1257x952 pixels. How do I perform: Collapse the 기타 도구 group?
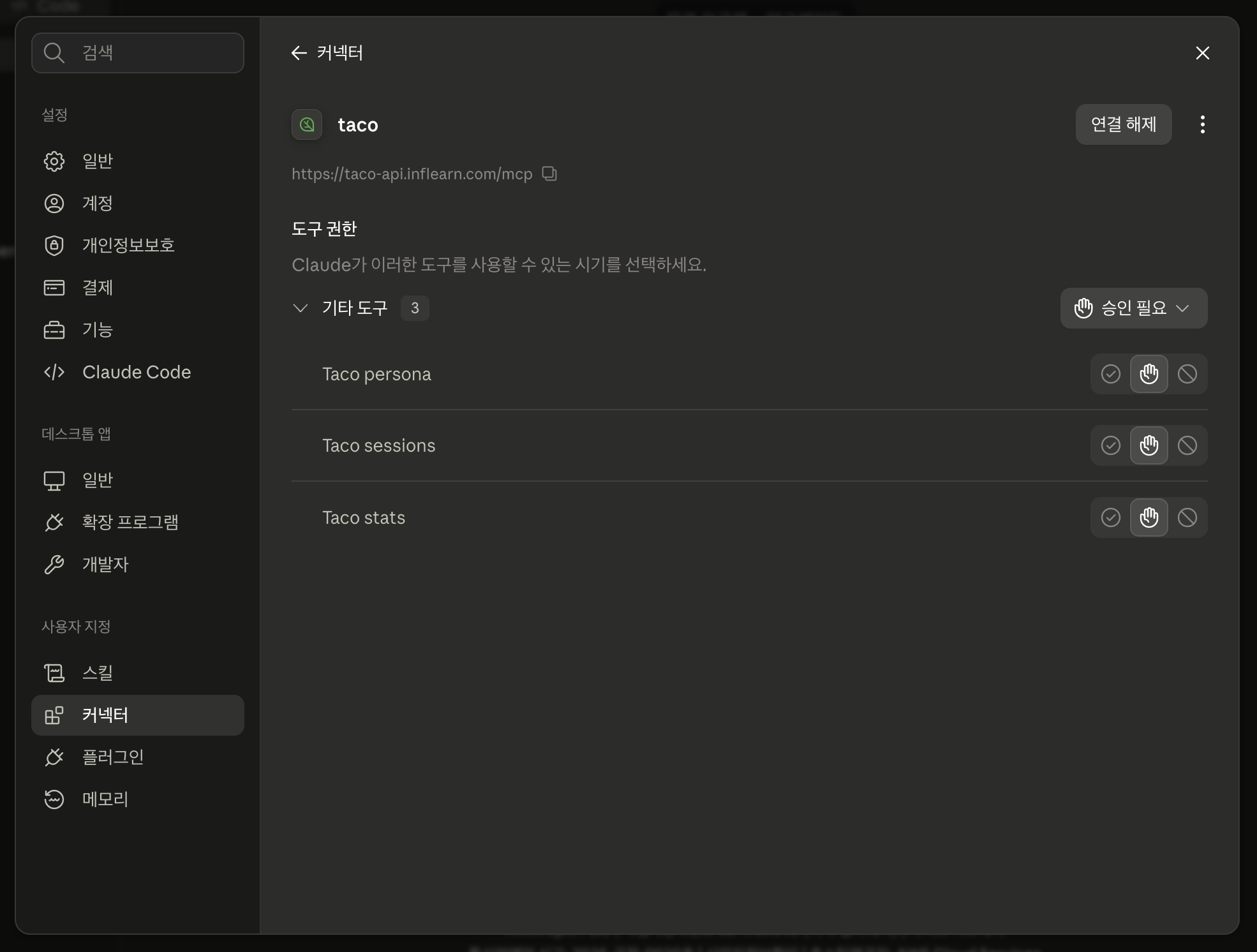click(300, 308)
